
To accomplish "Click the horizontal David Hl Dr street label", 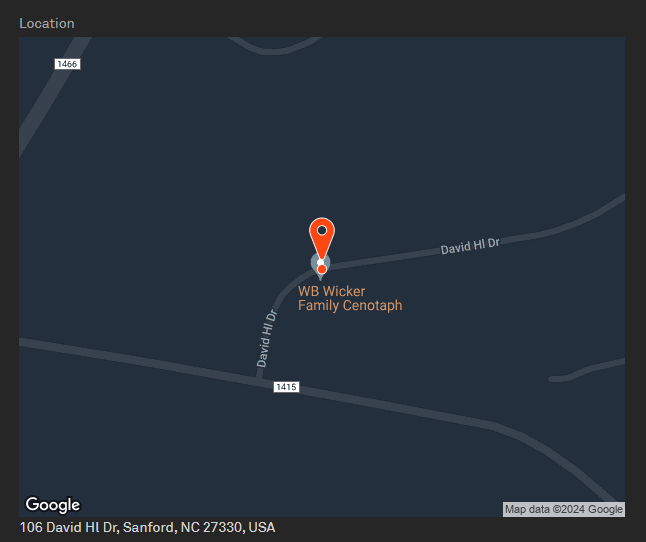I will 470,246.
